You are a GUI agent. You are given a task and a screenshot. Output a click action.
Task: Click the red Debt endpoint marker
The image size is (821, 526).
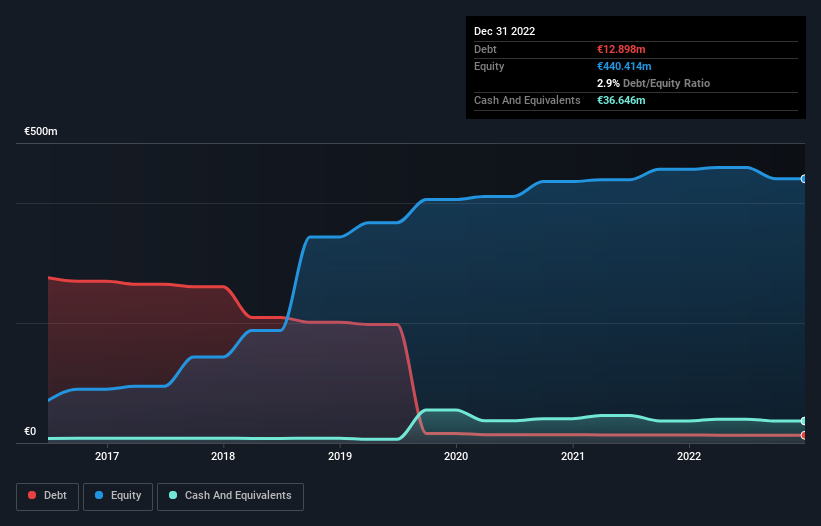804,435
